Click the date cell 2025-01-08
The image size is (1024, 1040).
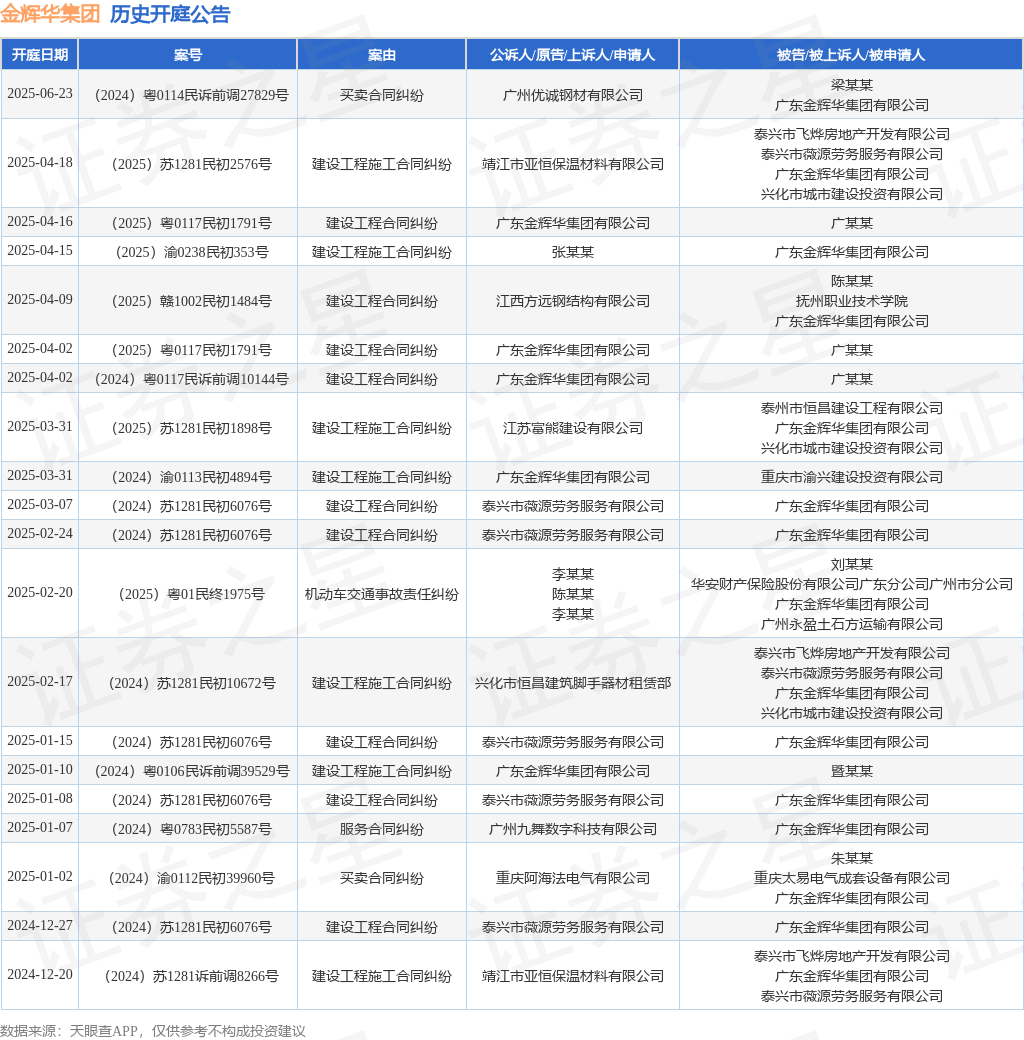[x=40, y=799]
